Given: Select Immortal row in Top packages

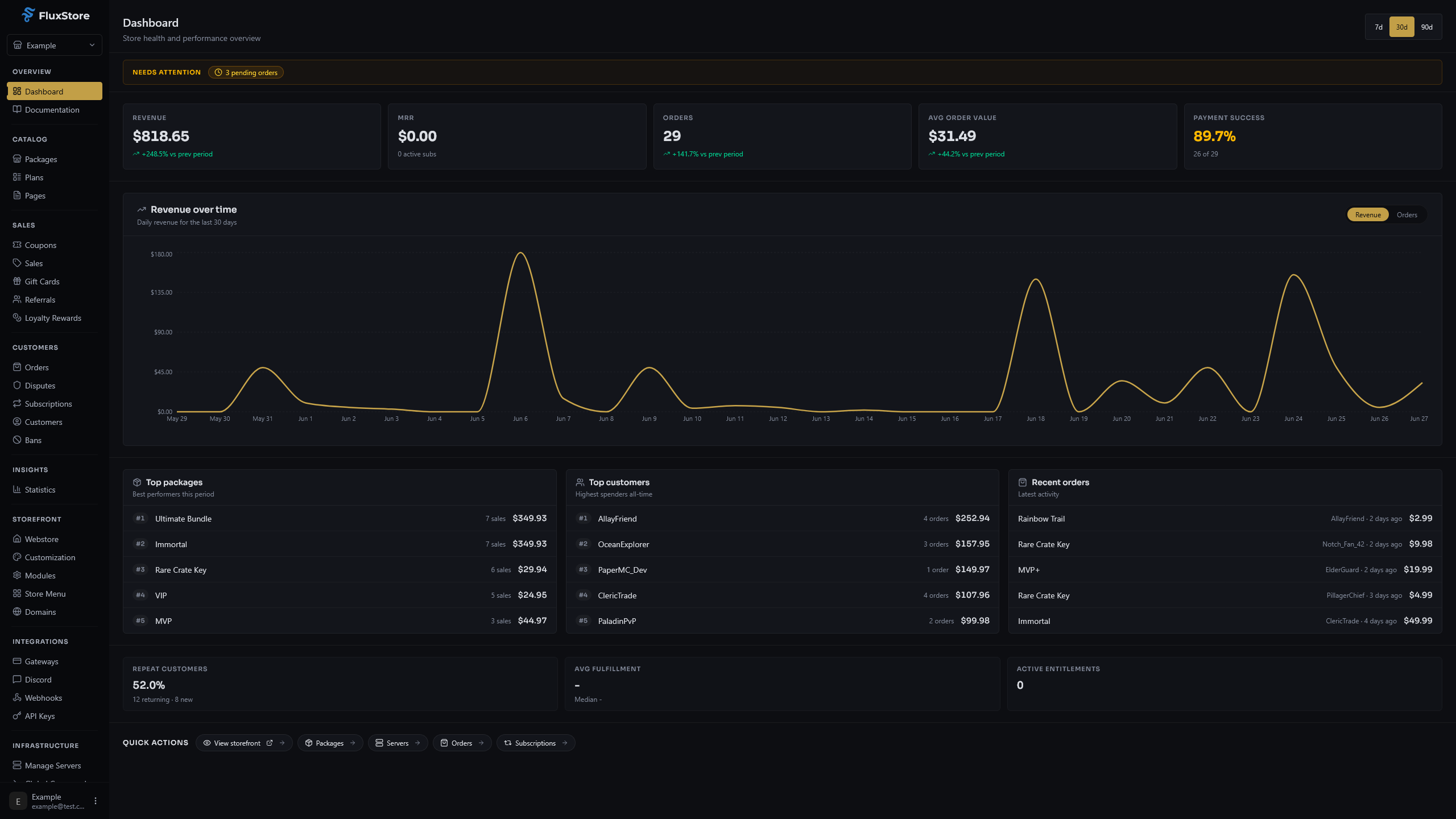Looking at the screenshot, I should (340, 544).
